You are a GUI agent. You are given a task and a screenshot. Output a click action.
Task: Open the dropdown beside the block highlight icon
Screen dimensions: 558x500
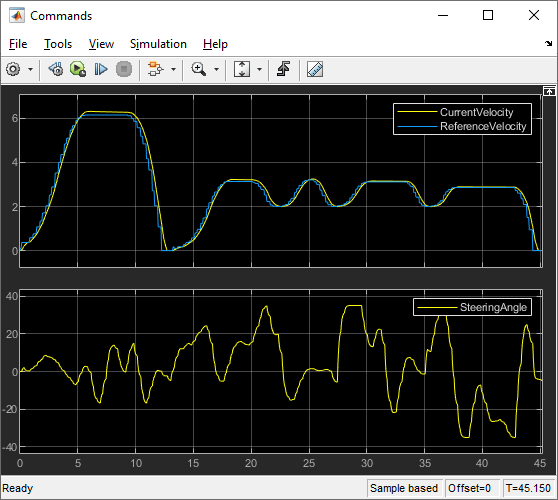173,69
